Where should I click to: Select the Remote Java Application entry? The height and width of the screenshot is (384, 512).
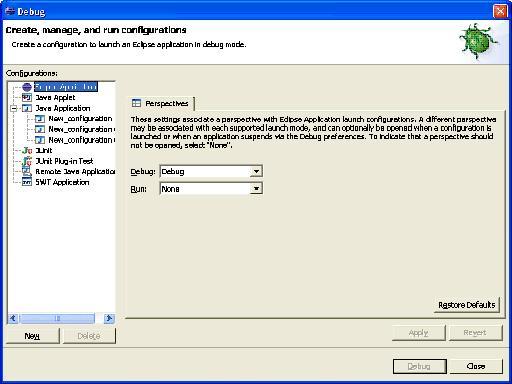coord(75,172)
